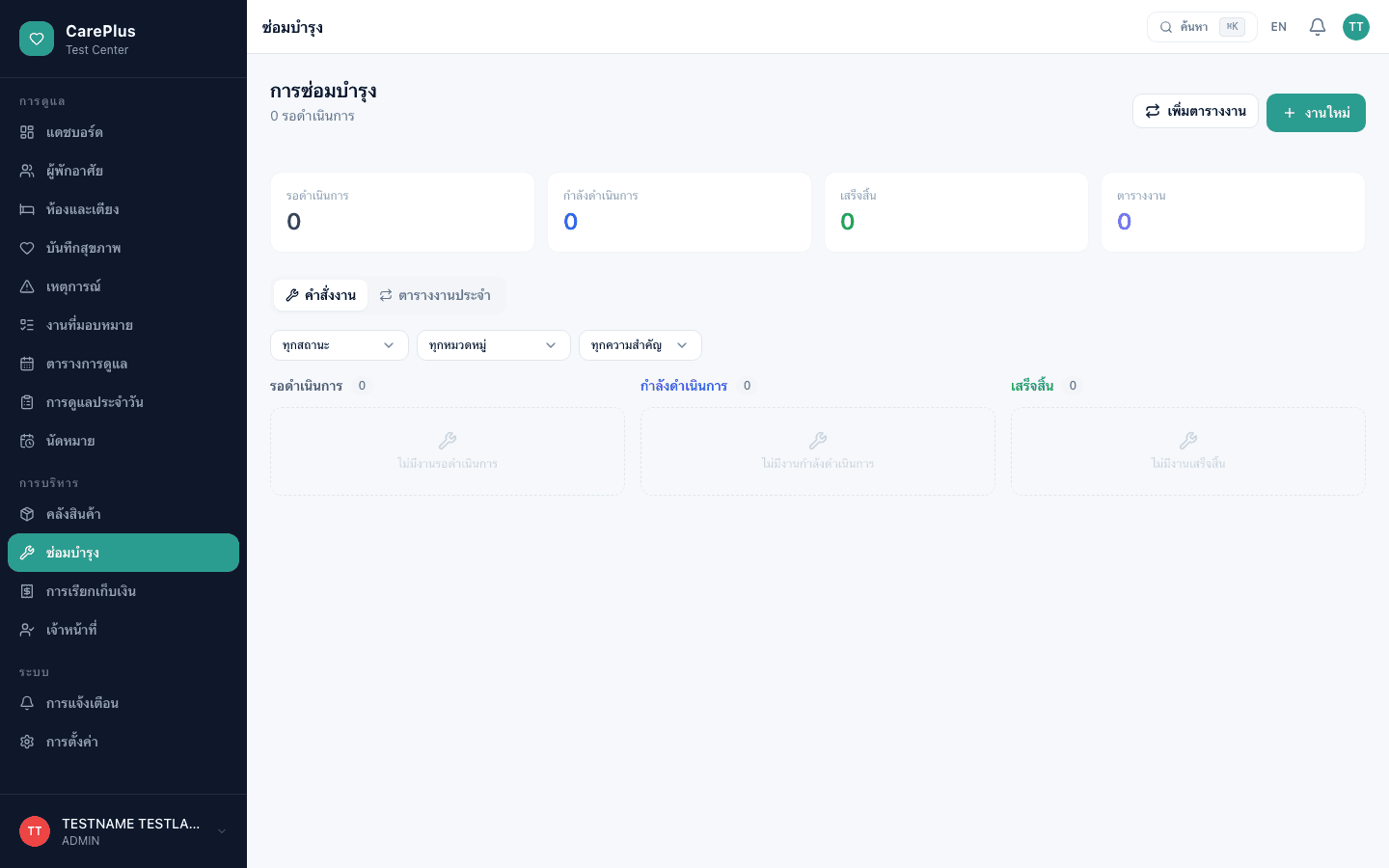Open the ห้องและเตียง bed icon
Viewport: 1389px width, 868px height.
27,209
